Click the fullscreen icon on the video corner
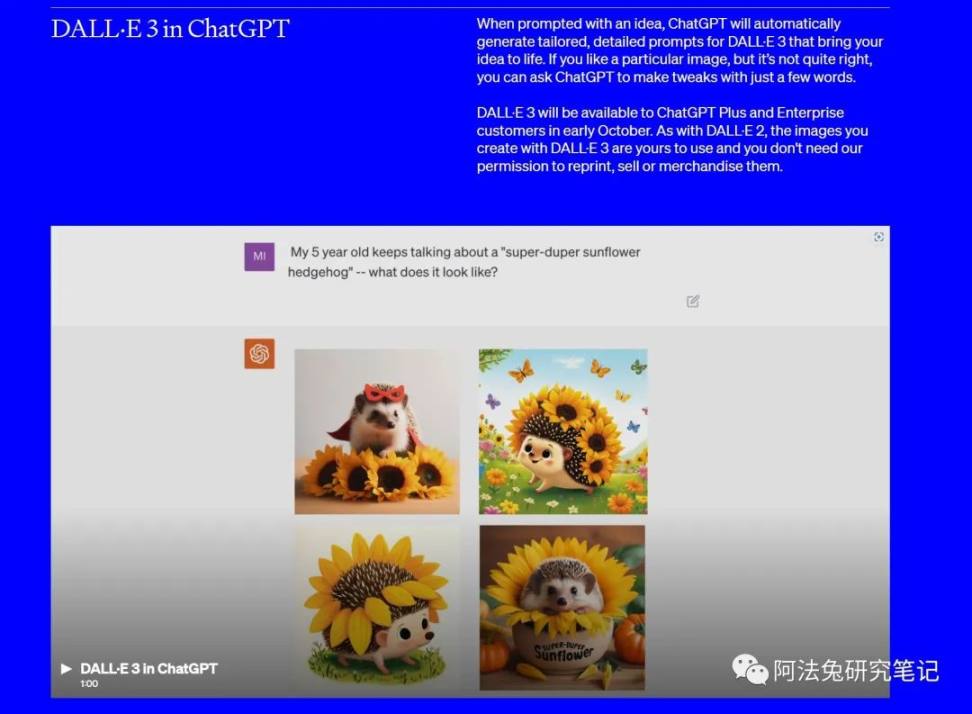This screenshot has width=972, height=714. tap(878, 237)
